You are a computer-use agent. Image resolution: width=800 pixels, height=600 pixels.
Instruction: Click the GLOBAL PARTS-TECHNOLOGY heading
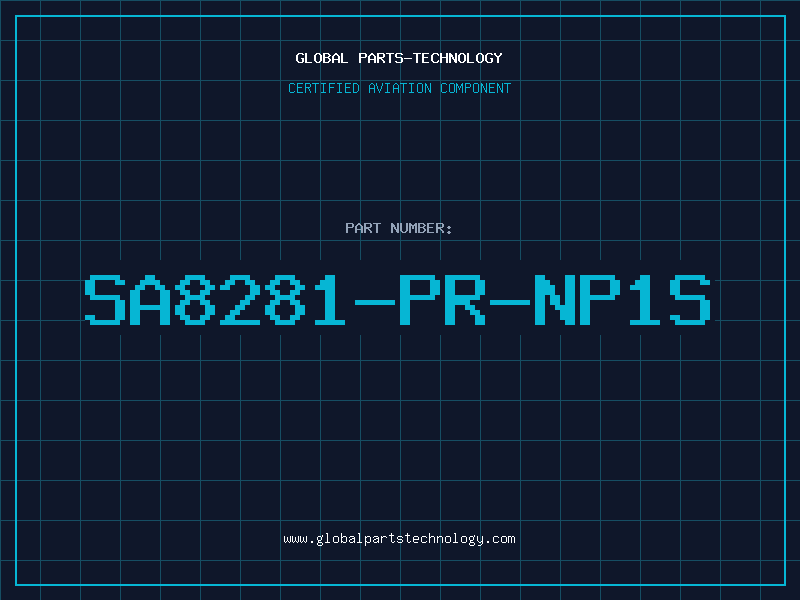[399, 58]
